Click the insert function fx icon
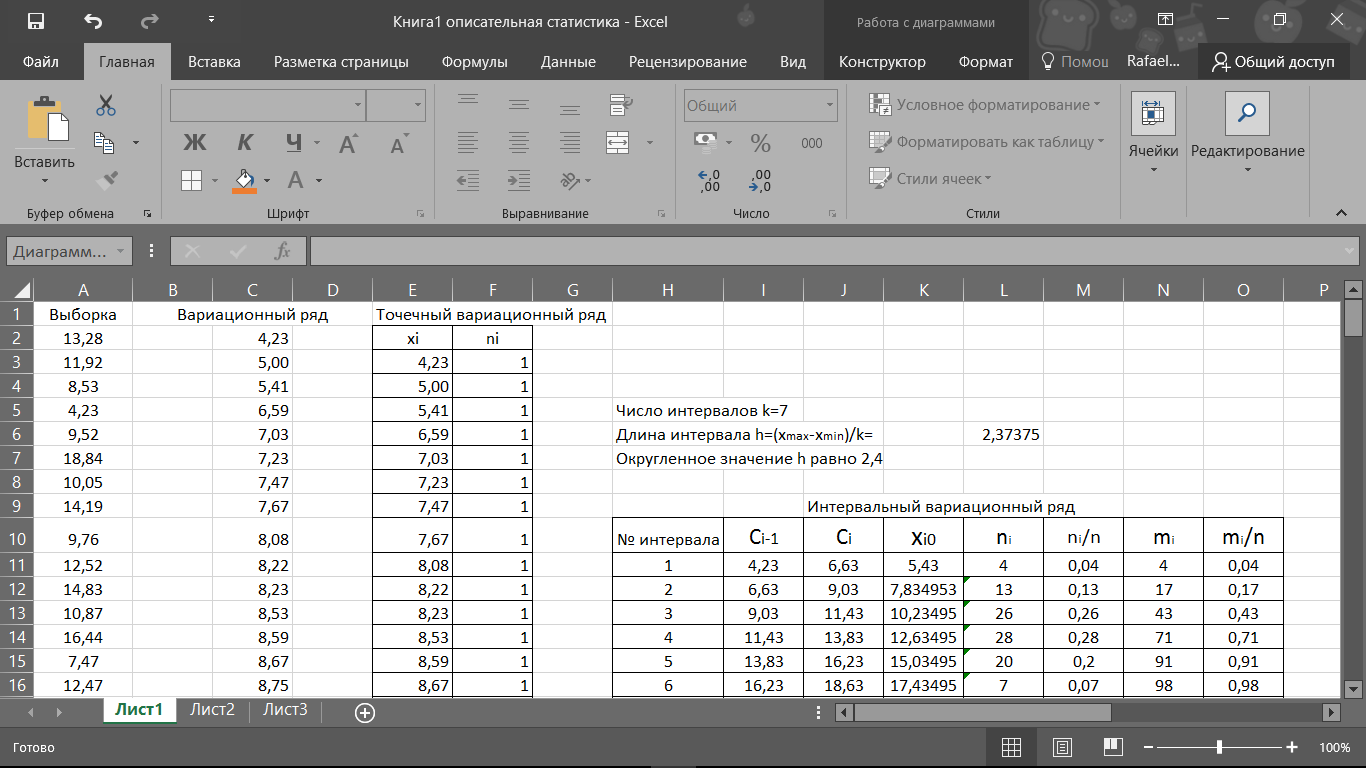Screen dimensions: 1366x768 (x=283, y=252)
